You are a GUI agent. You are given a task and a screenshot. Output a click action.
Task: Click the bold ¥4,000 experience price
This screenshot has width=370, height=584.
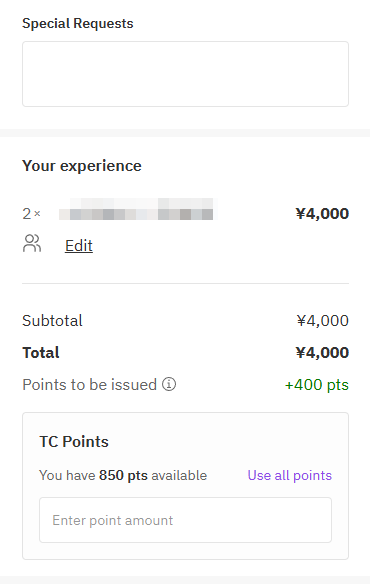point(322,214)
